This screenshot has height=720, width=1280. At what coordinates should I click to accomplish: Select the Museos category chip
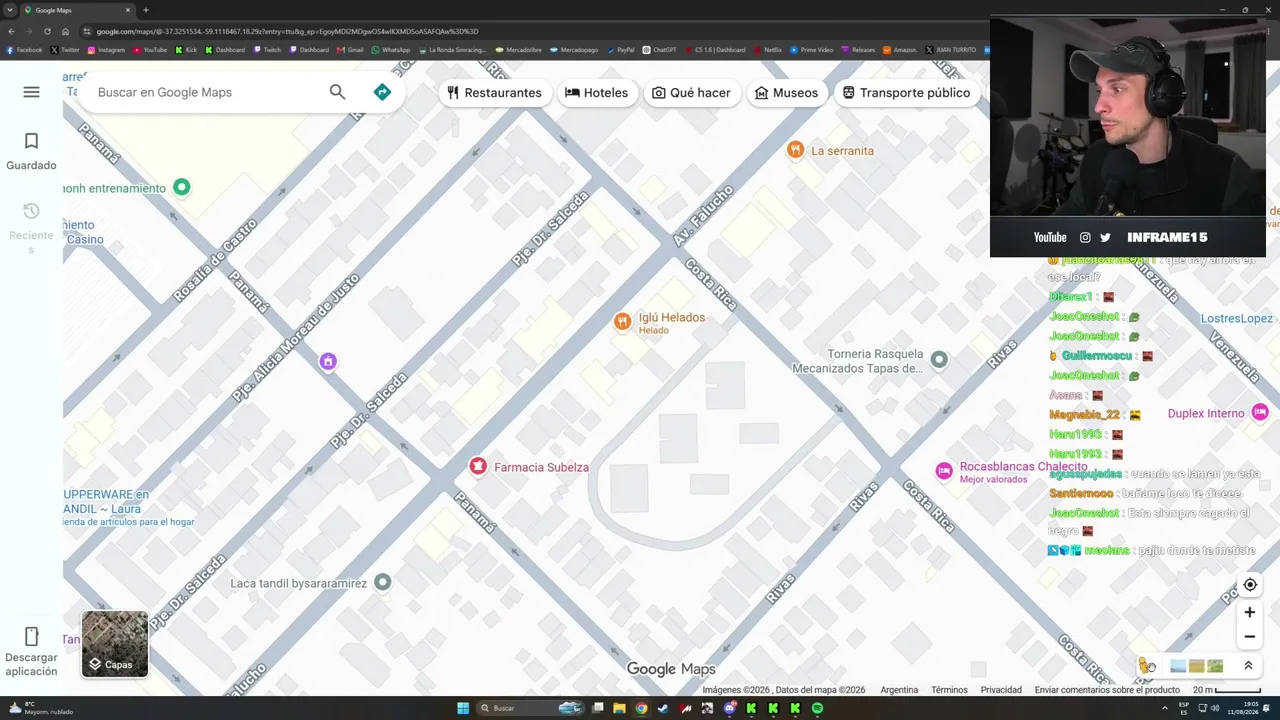tap(786, 93)
